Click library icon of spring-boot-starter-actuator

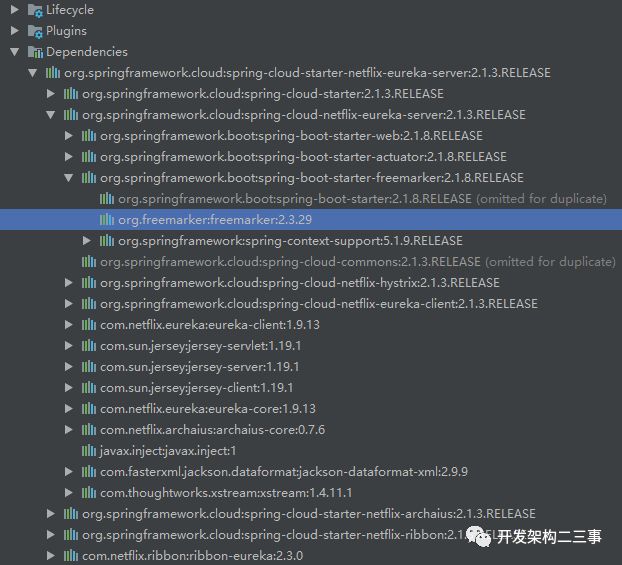(89, 157)
